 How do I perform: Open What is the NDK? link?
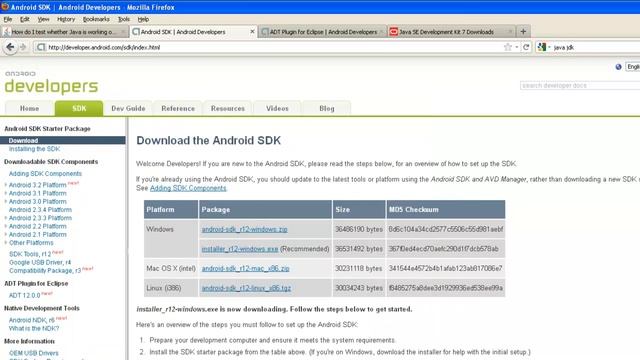coord(34,329)
